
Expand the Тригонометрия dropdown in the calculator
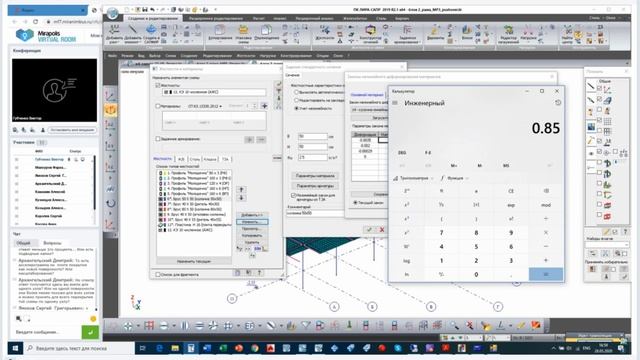tap(413, 178)
